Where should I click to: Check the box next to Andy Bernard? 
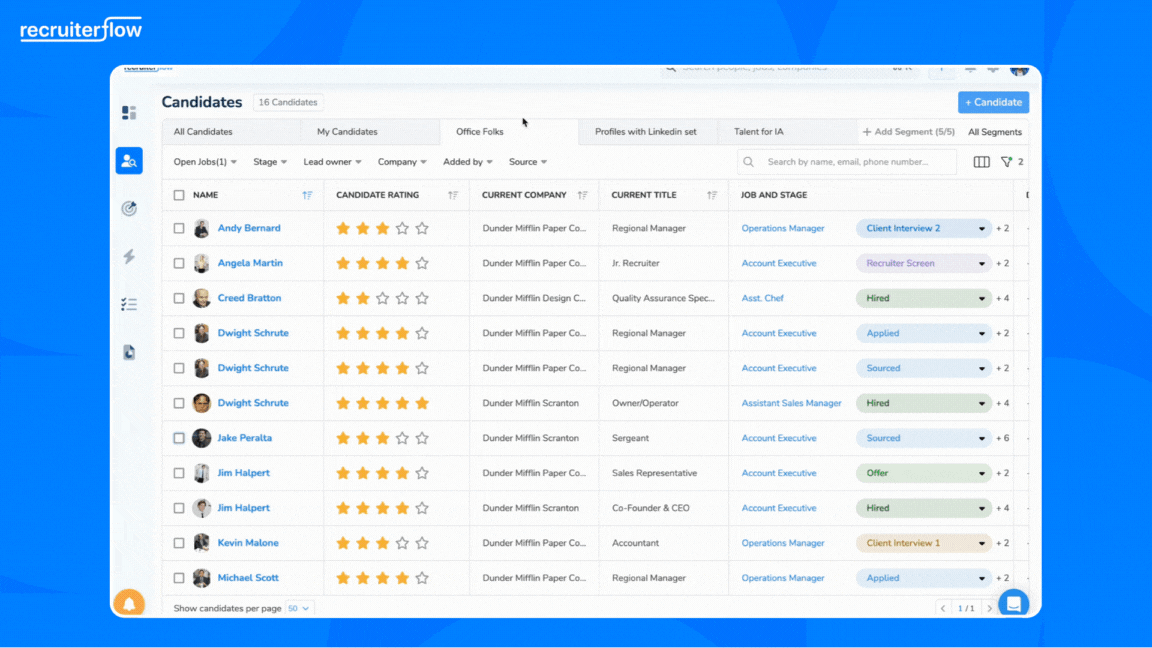pos(179,229)
